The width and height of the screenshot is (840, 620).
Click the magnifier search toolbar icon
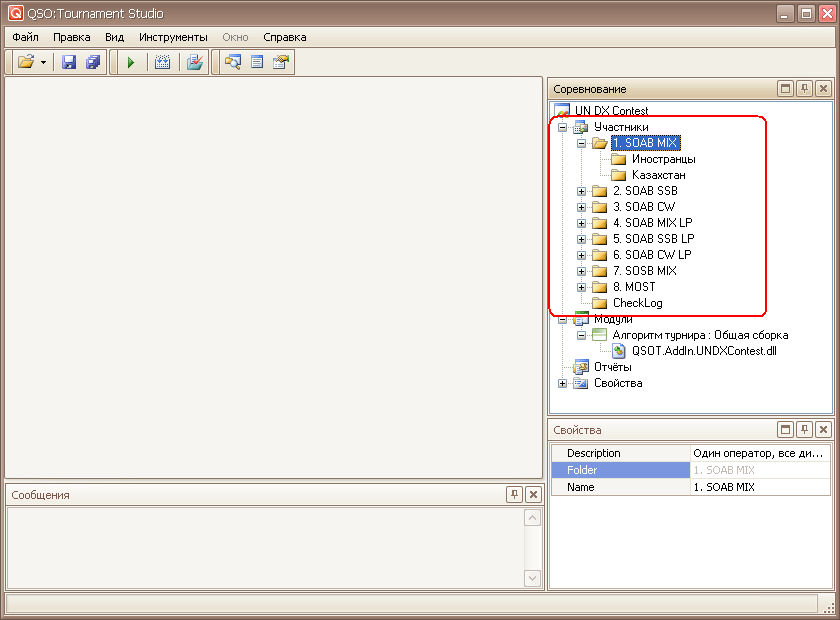coord(233,62)
